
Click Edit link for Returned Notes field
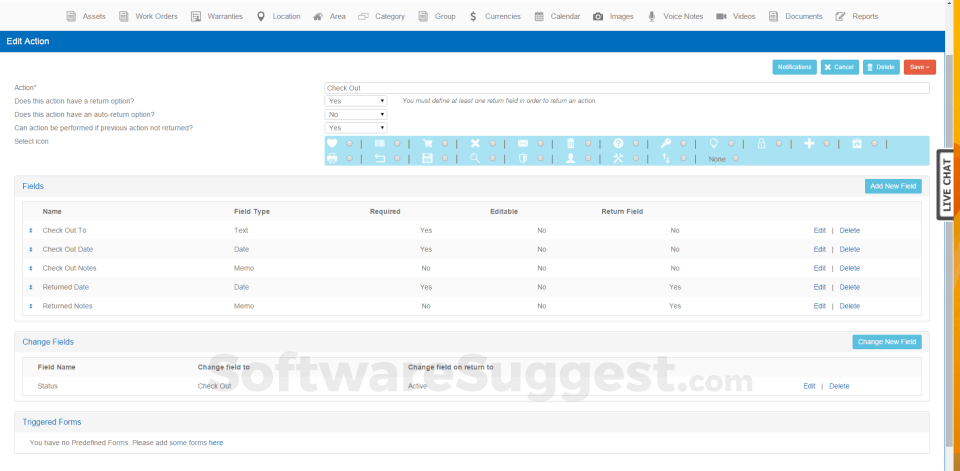(819, 306)
